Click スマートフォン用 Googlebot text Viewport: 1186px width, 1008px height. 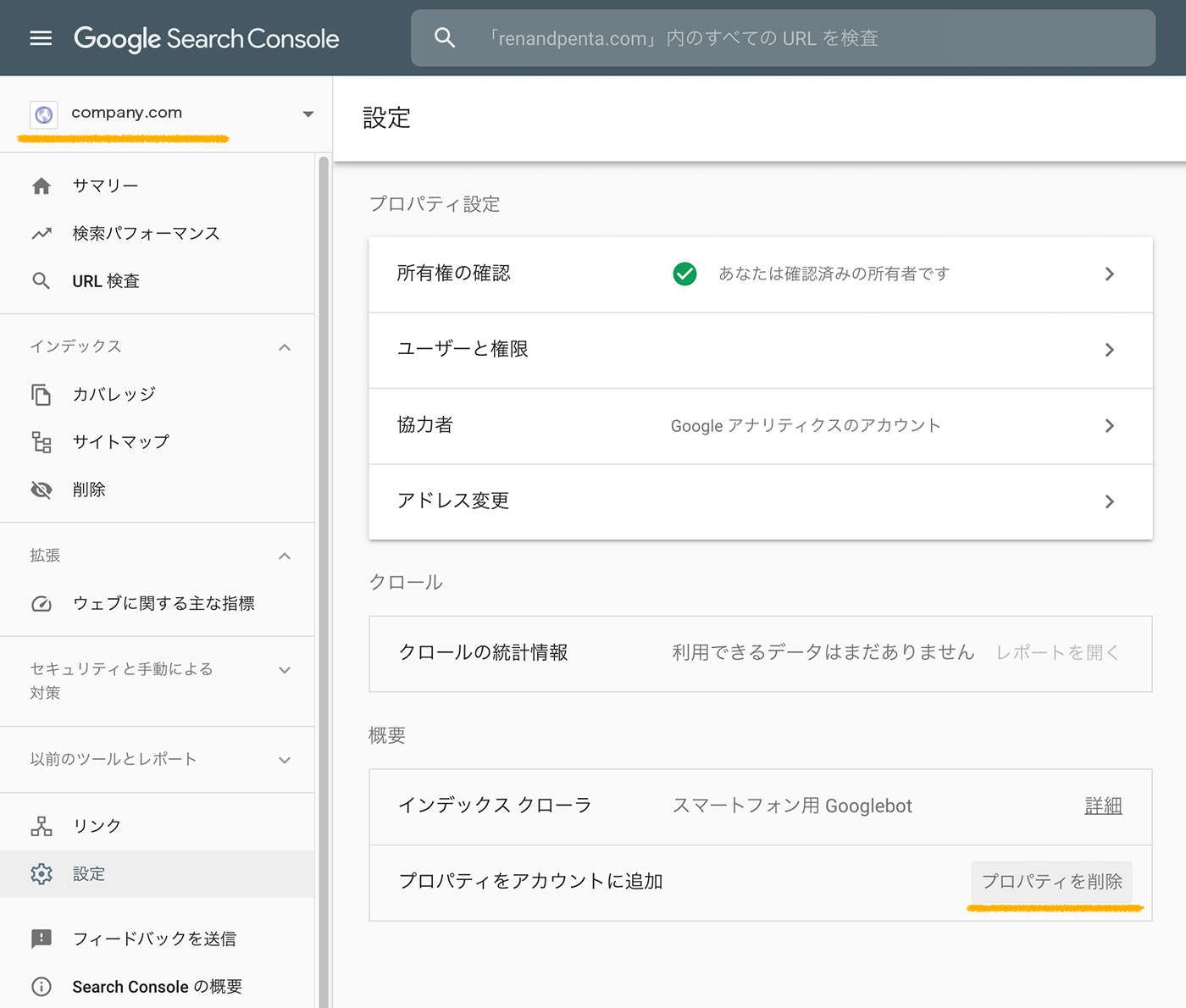point(792,806)
